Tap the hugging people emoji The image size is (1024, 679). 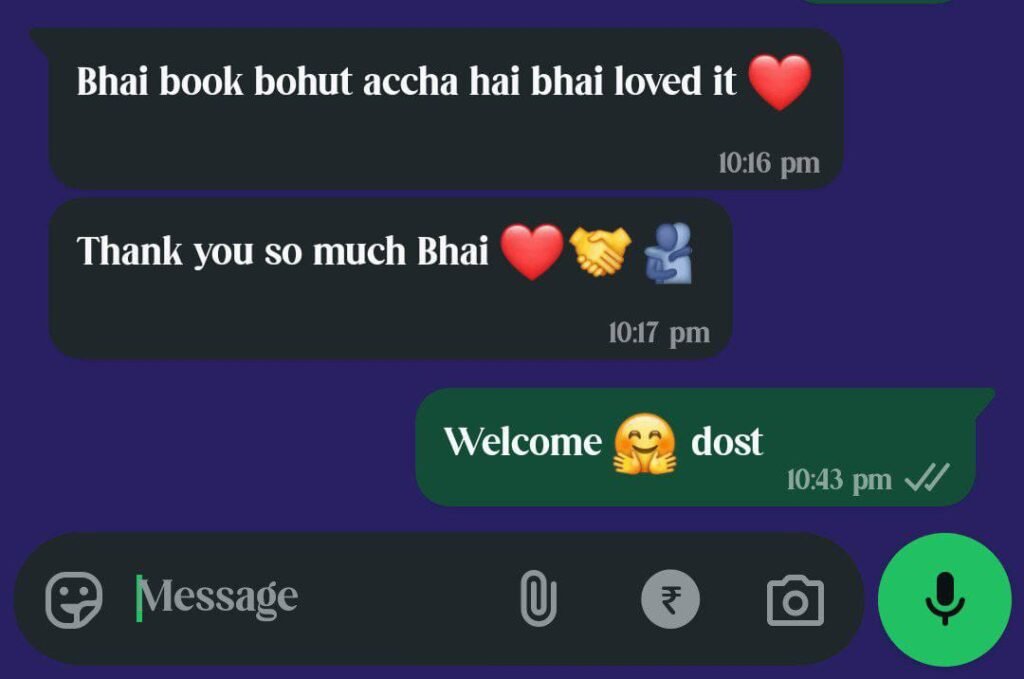[x=668, y=253]
